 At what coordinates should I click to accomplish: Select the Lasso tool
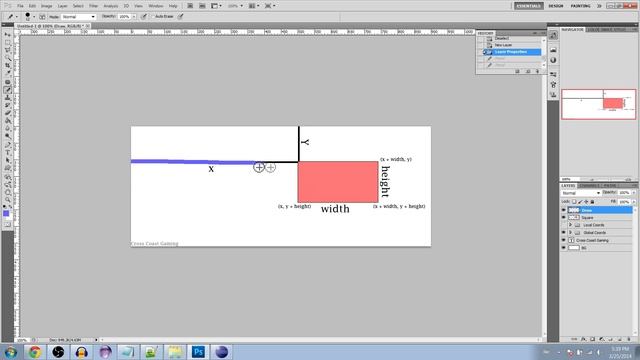pos(7,50)
